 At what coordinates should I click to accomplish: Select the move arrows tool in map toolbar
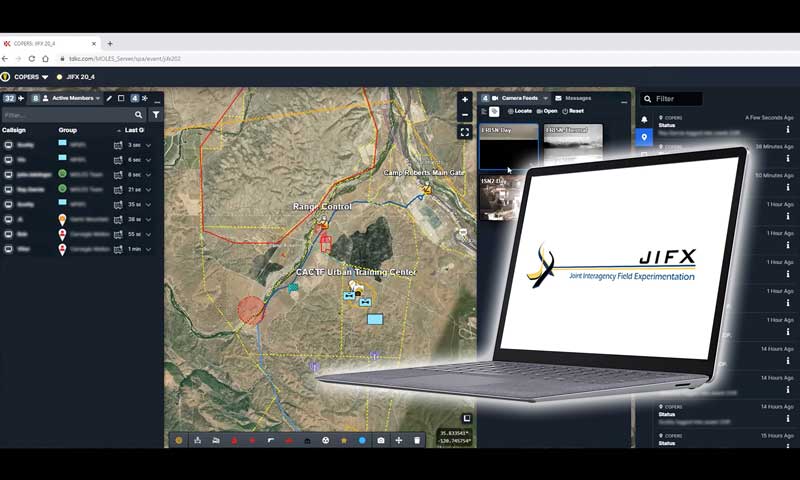[x=398, y=440]
